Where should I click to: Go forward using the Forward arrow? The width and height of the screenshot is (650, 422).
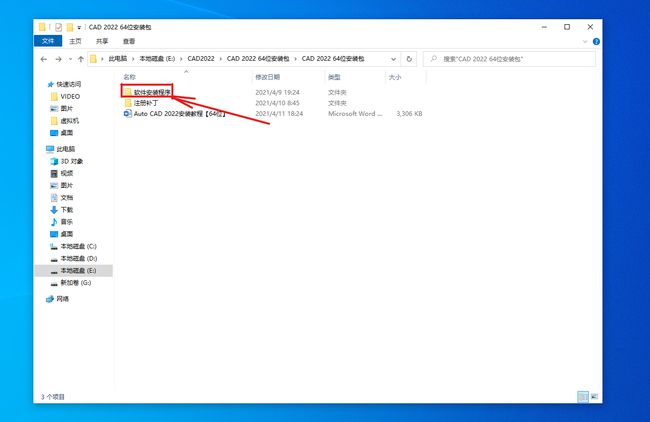[58, 59]
